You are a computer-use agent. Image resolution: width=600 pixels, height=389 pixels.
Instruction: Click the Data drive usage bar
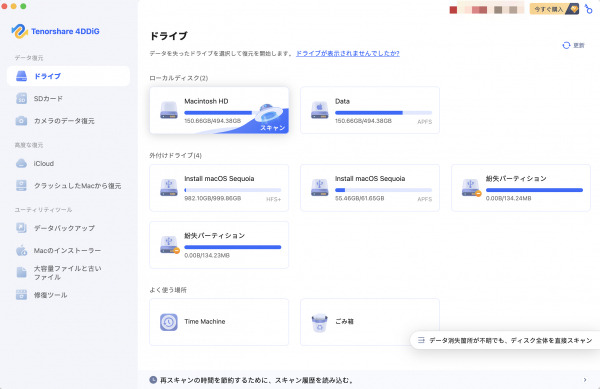[x=383, y=113]
